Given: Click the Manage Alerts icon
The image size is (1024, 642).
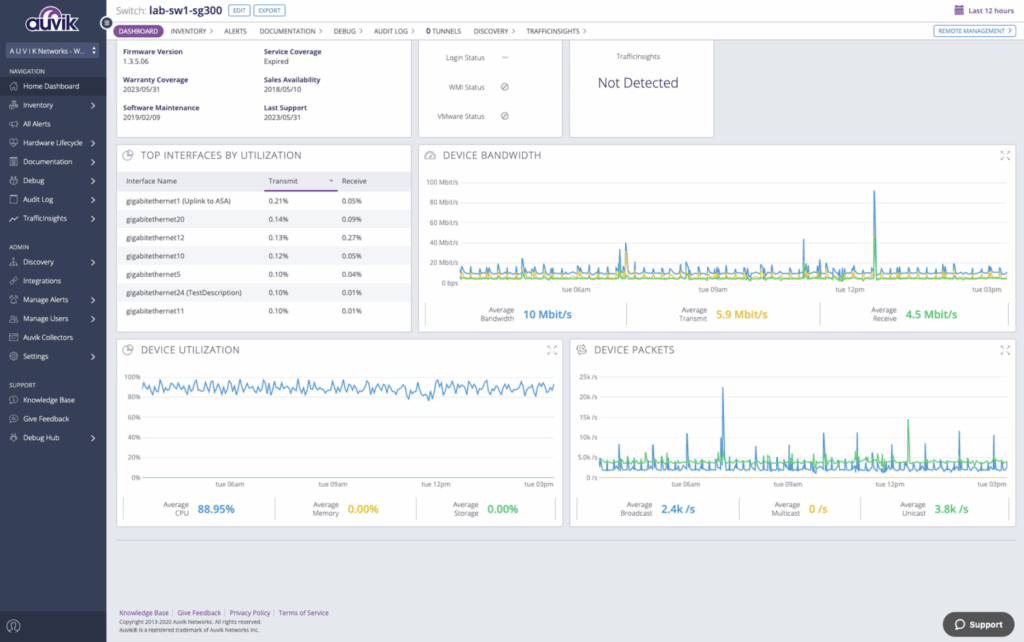Looking at the screenshot, I should click(x=14, y=300).
